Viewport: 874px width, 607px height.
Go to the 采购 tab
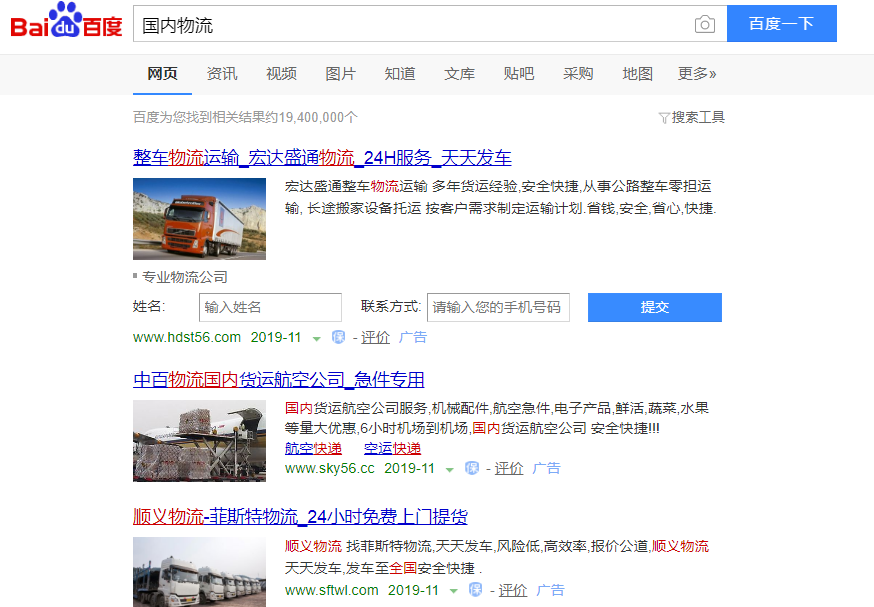578,74
